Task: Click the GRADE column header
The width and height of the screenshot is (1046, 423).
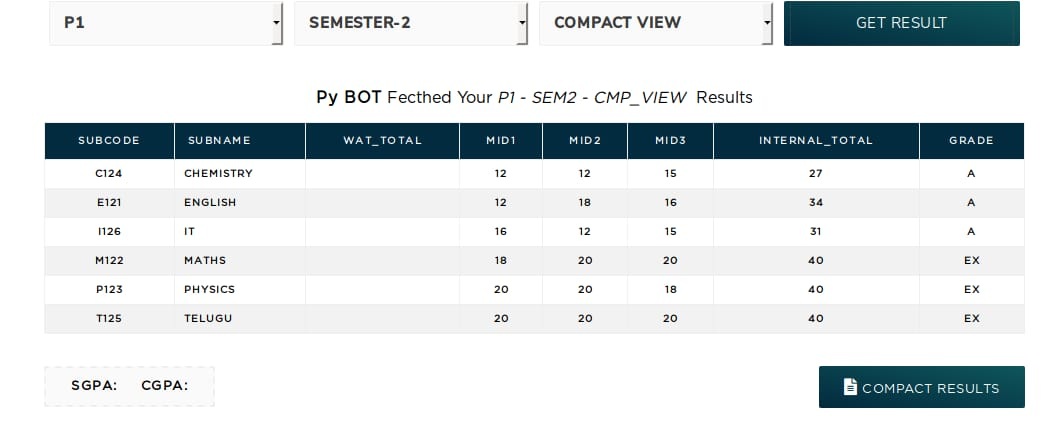Action: click(971, 141)
